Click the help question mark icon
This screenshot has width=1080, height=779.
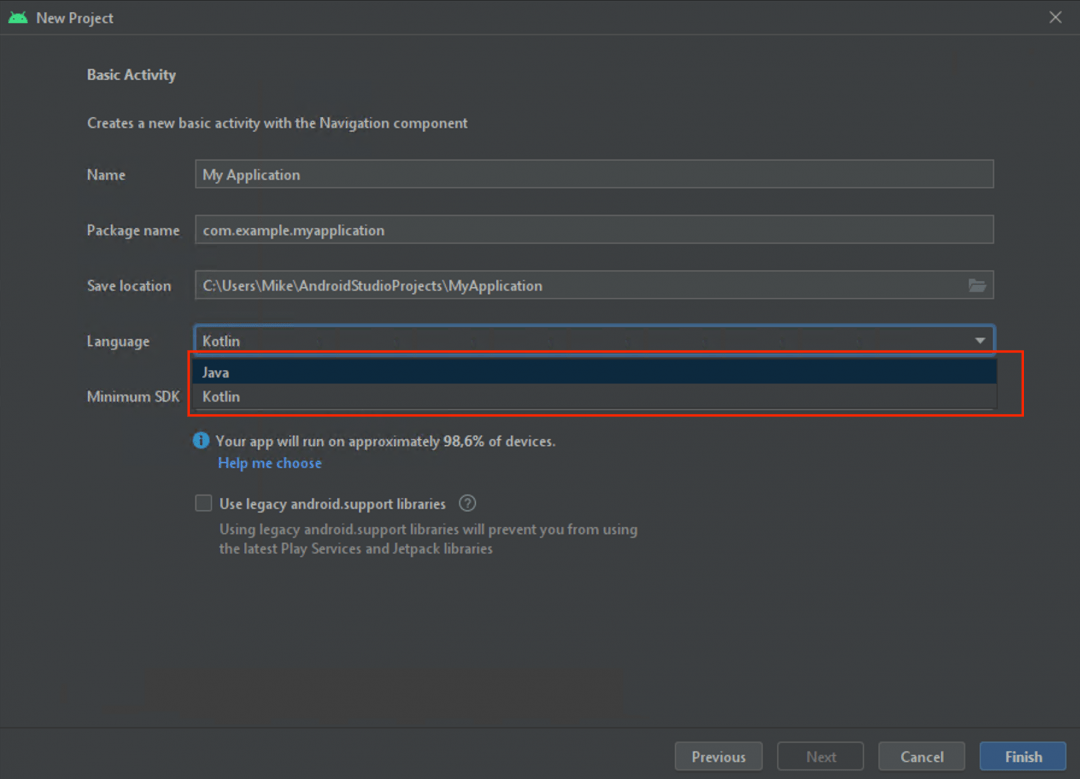point(467,504)
